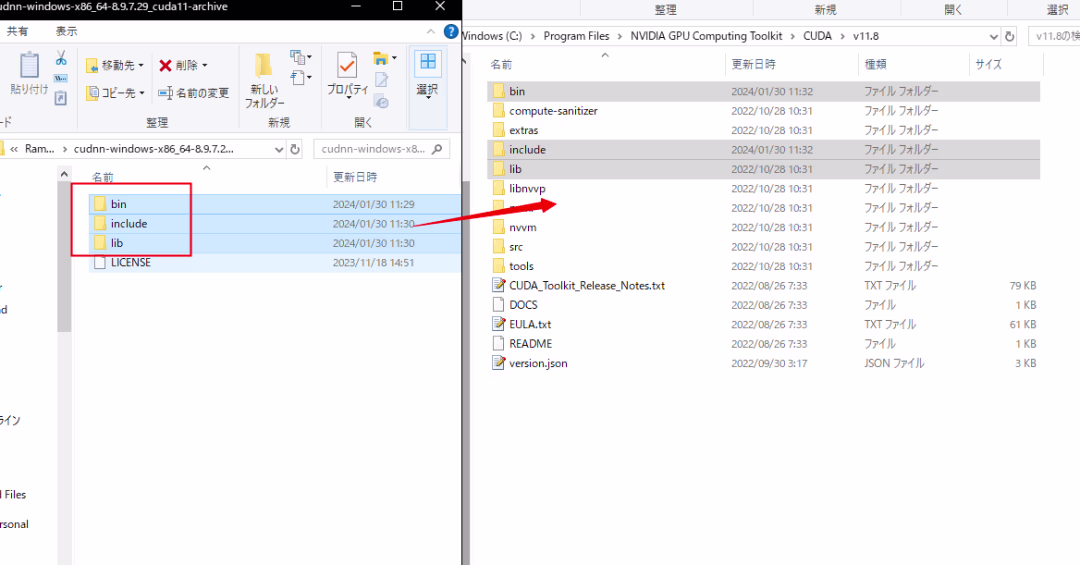Sort the CUDA window by Date modified (更新日時) column
Screen dimensions: 1080x565
(754, 64)
